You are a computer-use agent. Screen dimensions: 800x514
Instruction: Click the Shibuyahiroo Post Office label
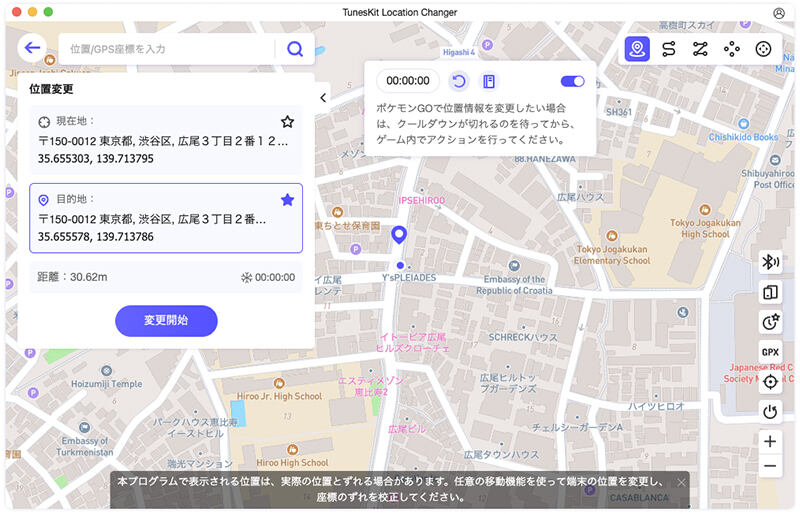coord(768,179)
